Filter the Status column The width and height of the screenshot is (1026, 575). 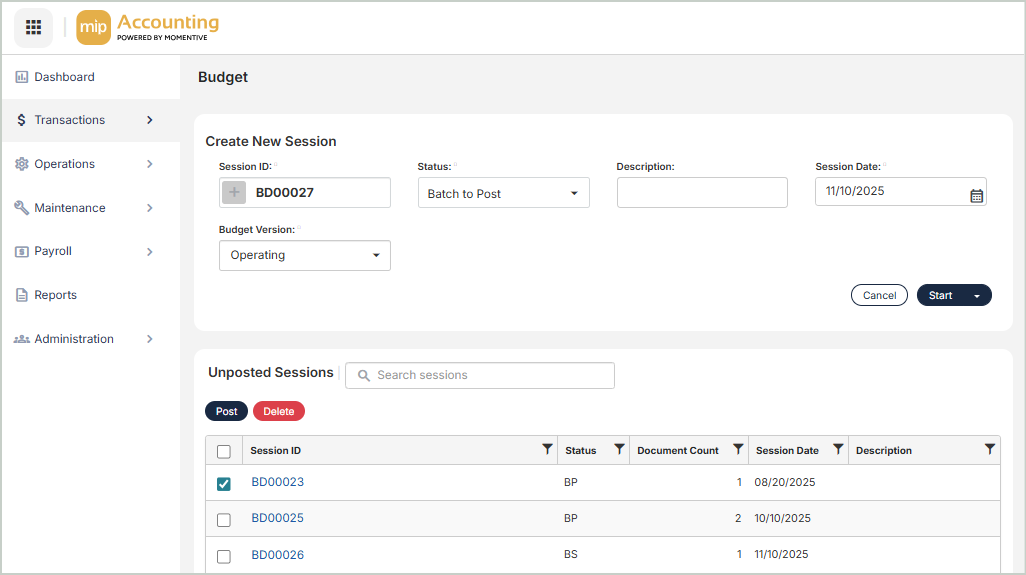[x=619, y=450]
